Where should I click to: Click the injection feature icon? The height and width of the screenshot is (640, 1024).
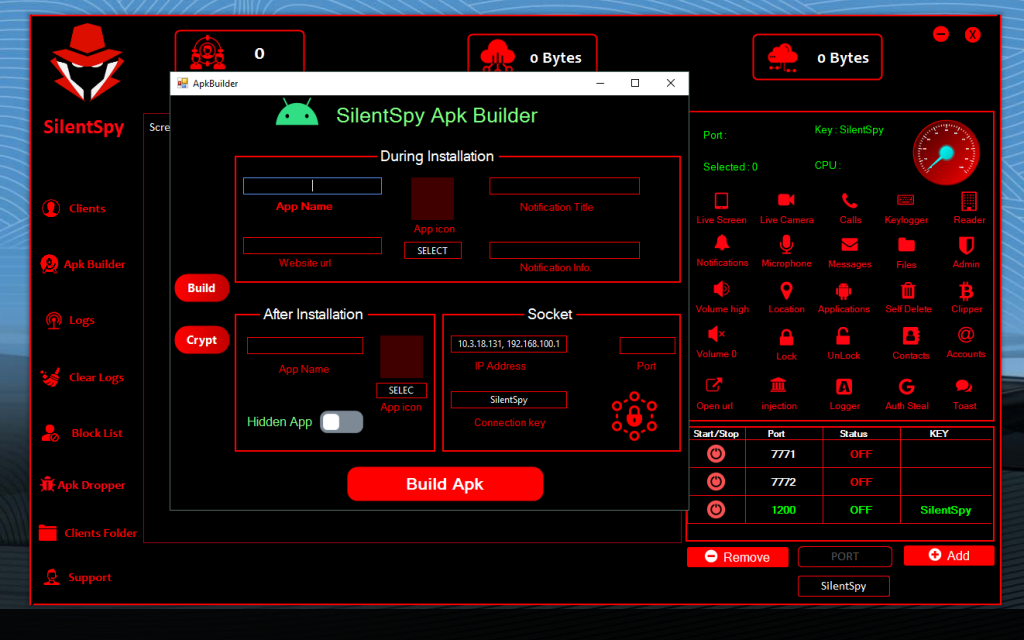(x=781, y=390)
